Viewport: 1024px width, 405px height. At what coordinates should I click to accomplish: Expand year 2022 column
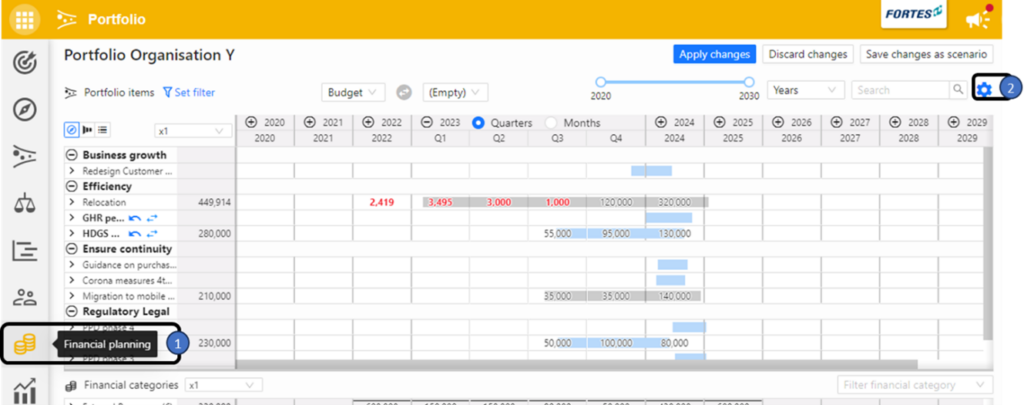[368, 122]
